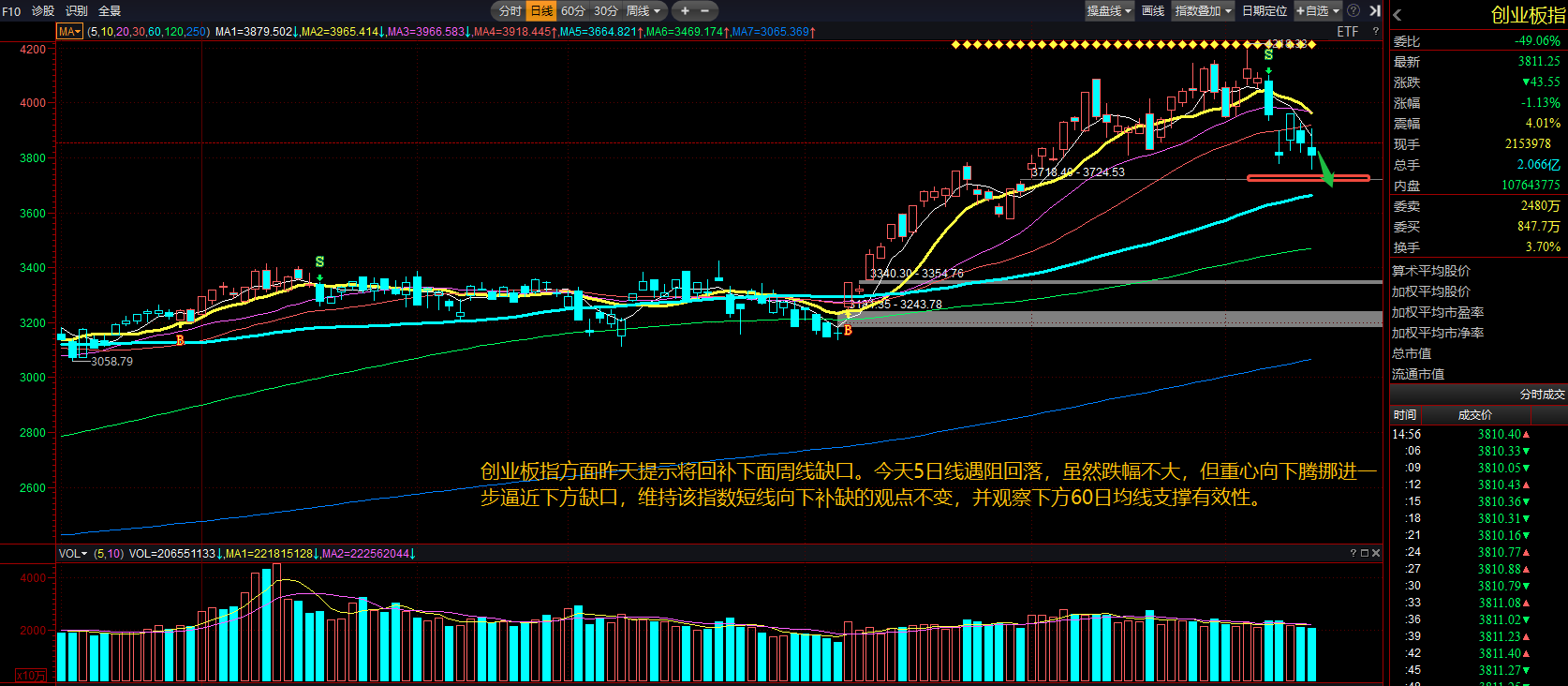Click the 加权平均市净率 row
The height and width of the screenshot is (686, 1568).
[x=1477, y=333]
